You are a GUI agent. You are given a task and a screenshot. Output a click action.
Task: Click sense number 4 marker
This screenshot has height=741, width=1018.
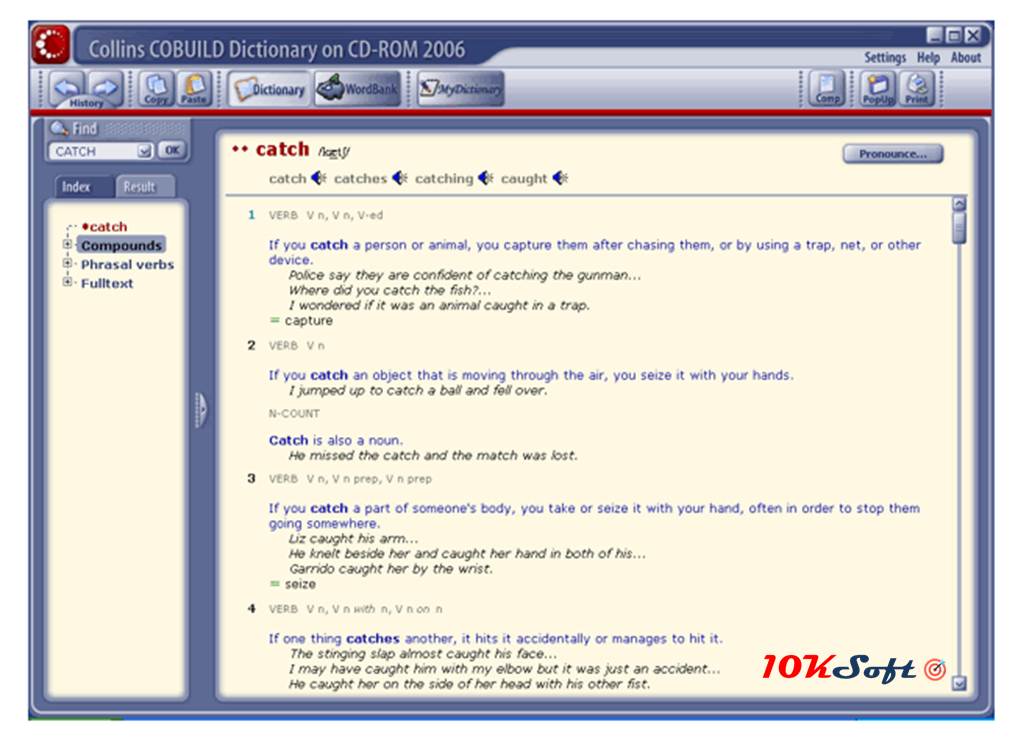[x=251, y=609]
